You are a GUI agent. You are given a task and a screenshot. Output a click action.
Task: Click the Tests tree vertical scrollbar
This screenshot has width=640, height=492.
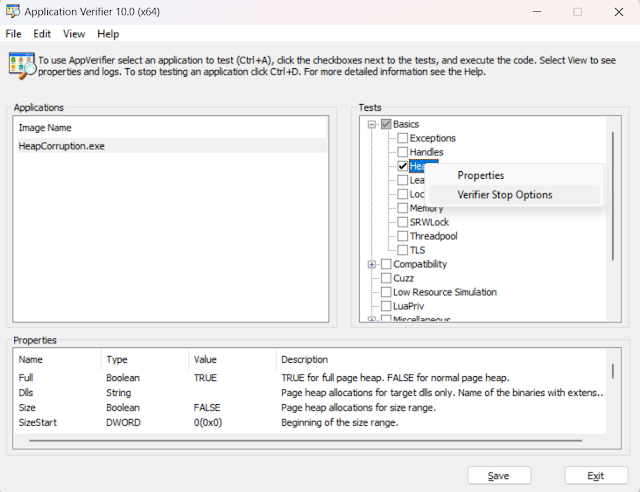613,196
